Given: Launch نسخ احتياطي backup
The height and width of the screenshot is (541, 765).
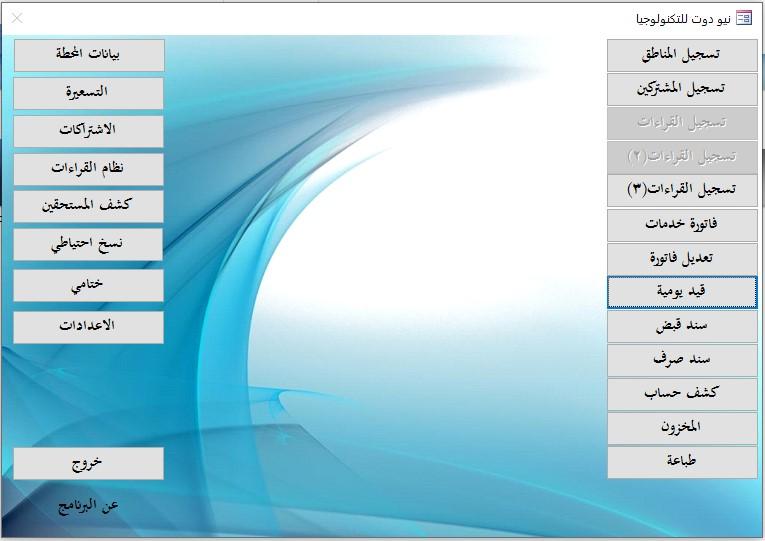Looking at the screenshot, I should 88,244.
